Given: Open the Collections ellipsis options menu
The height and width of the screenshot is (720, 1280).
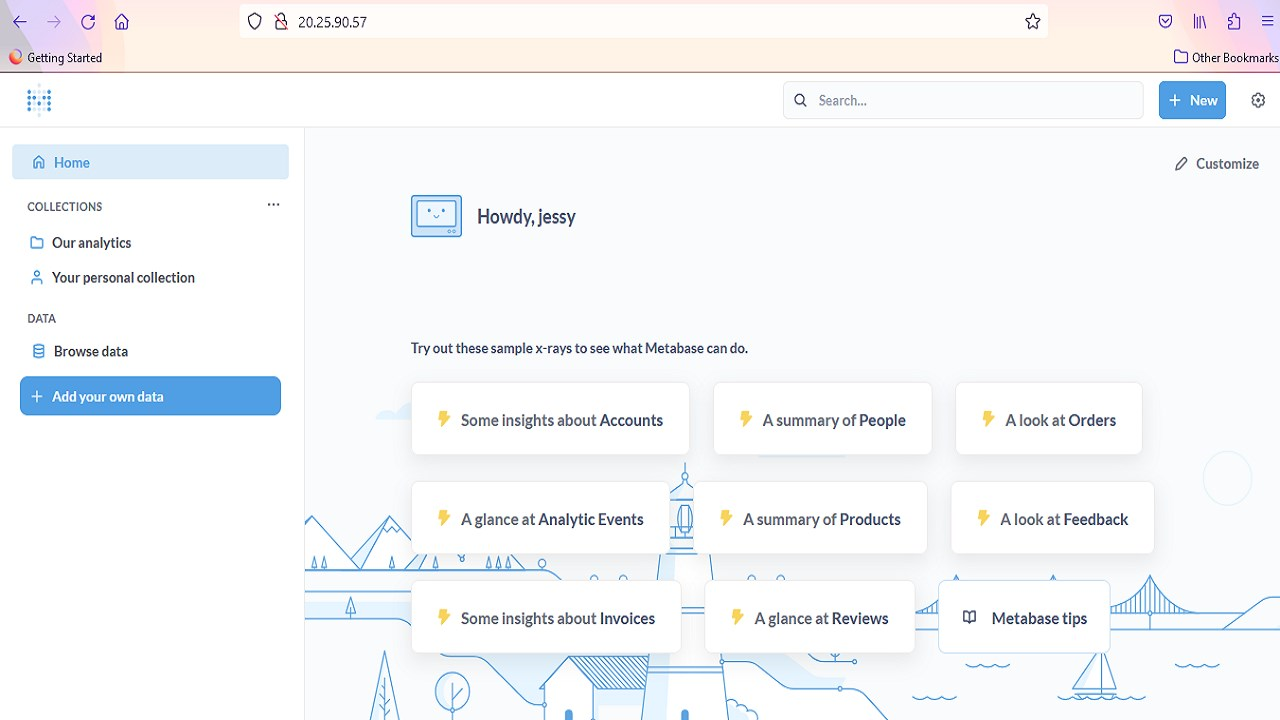Looking at the screenshot, I should (273, 205).
